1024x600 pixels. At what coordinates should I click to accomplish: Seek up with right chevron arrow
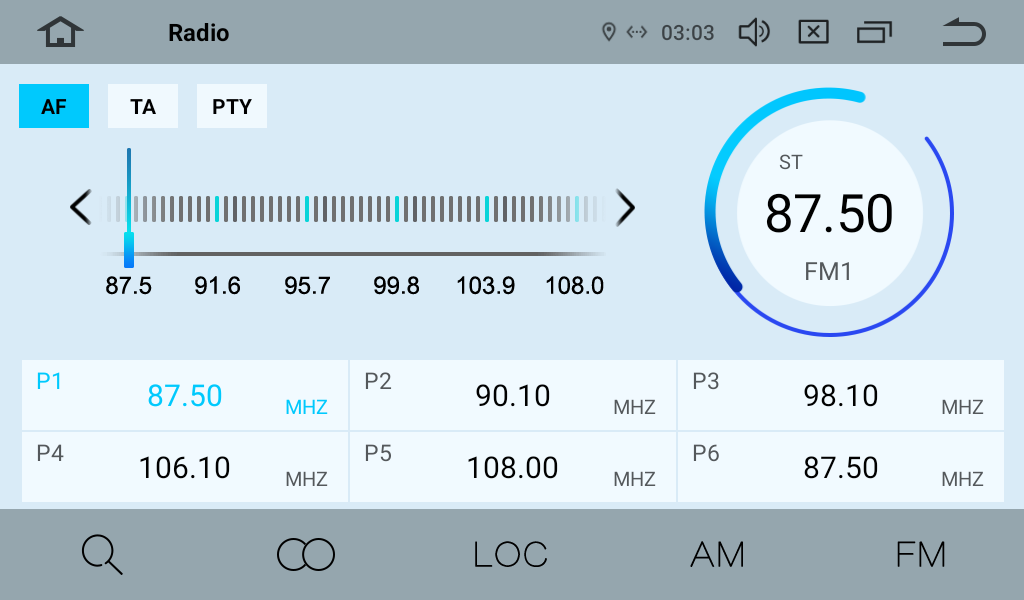(626, 208)
